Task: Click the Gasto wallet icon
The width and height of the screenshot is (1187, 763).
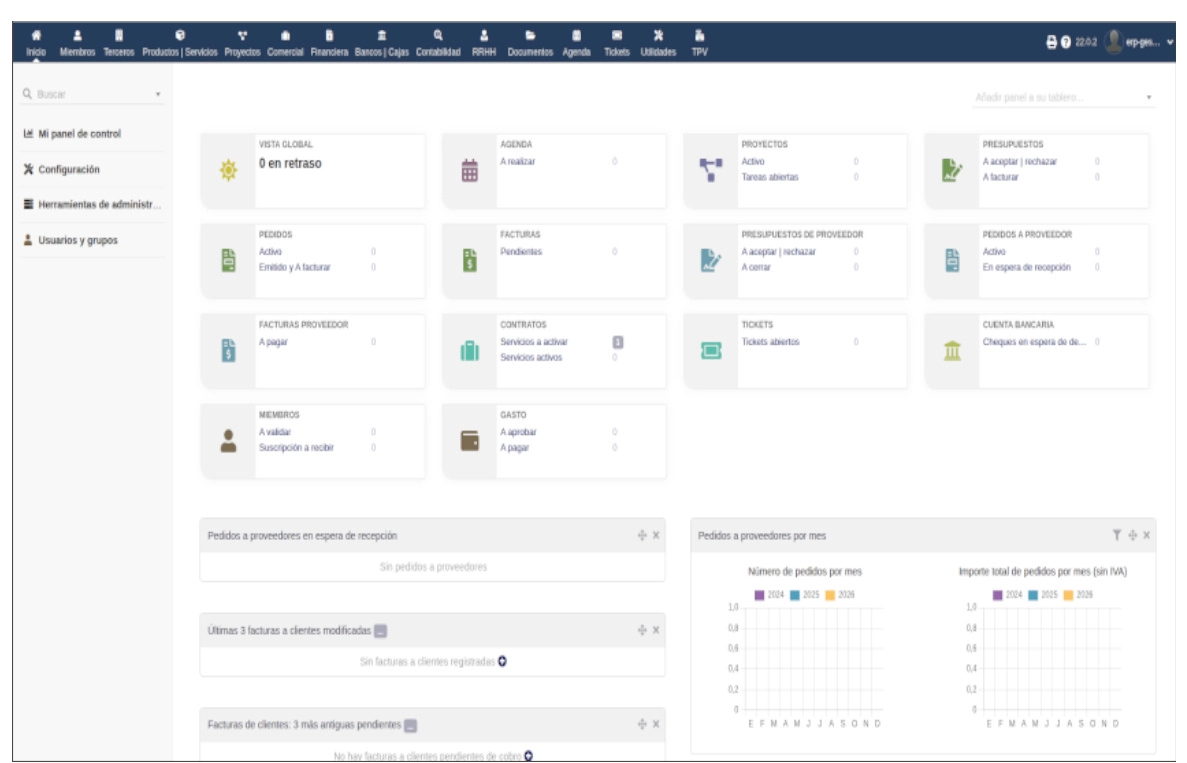Action: tap(469, 441)
